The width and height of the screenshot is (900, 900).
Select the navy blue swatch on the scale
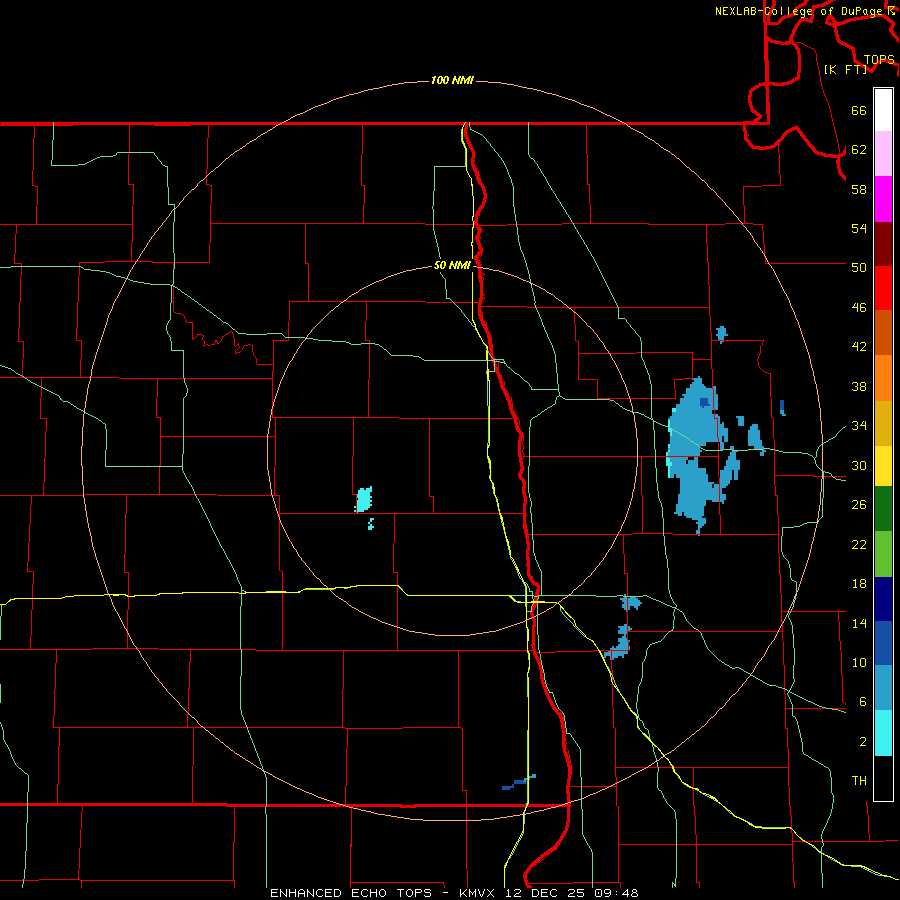coord(883,599)
